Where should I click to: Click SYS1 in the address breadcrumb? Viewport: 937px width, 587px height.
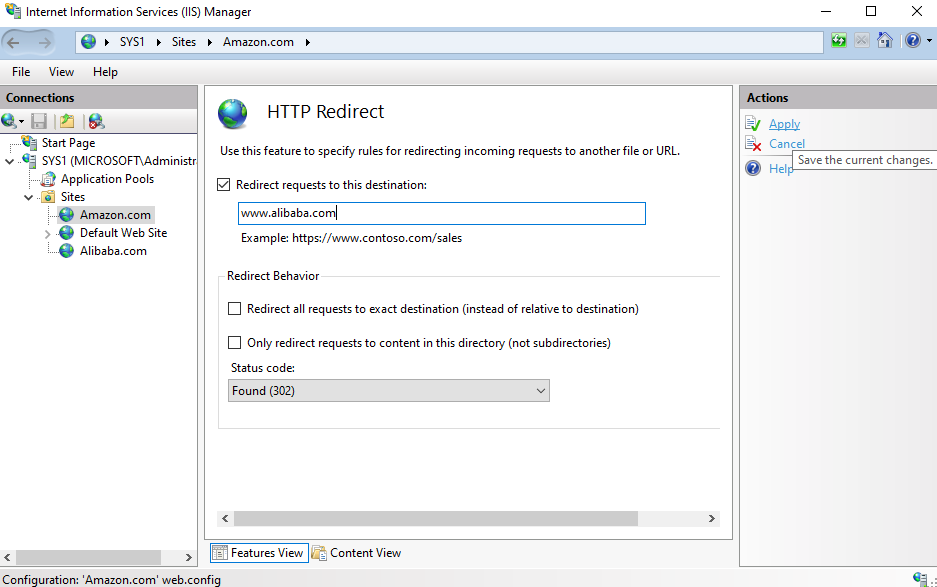tap(132, 42)
